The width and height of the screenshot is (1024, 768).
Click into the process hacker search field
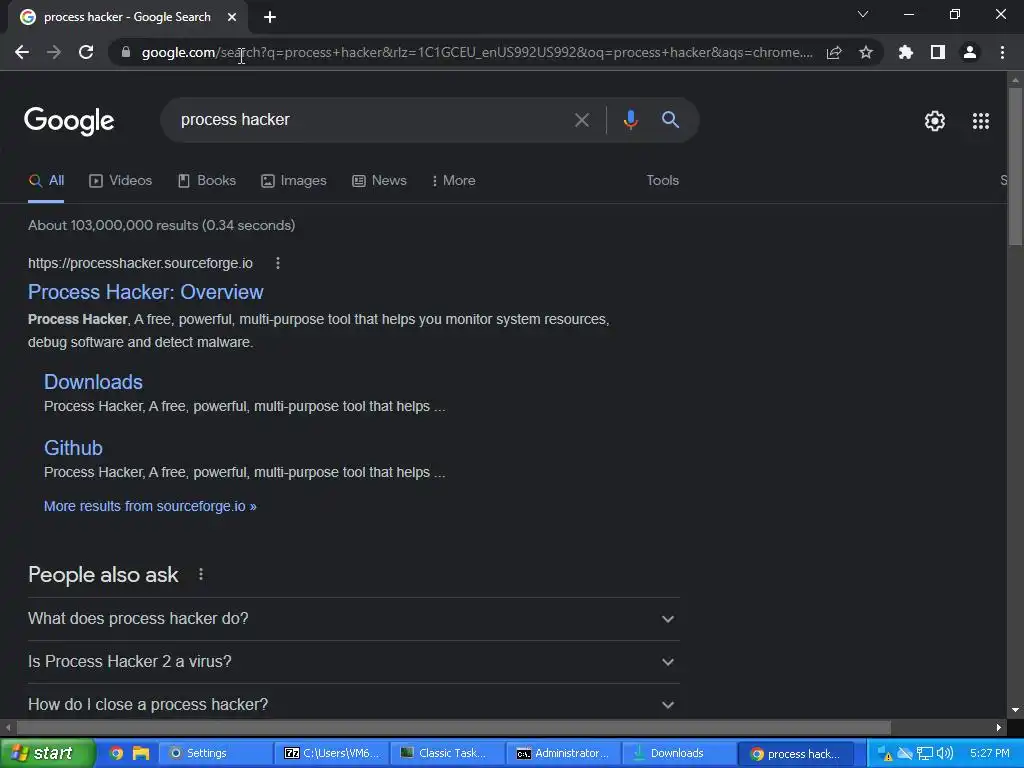(366, 120)
